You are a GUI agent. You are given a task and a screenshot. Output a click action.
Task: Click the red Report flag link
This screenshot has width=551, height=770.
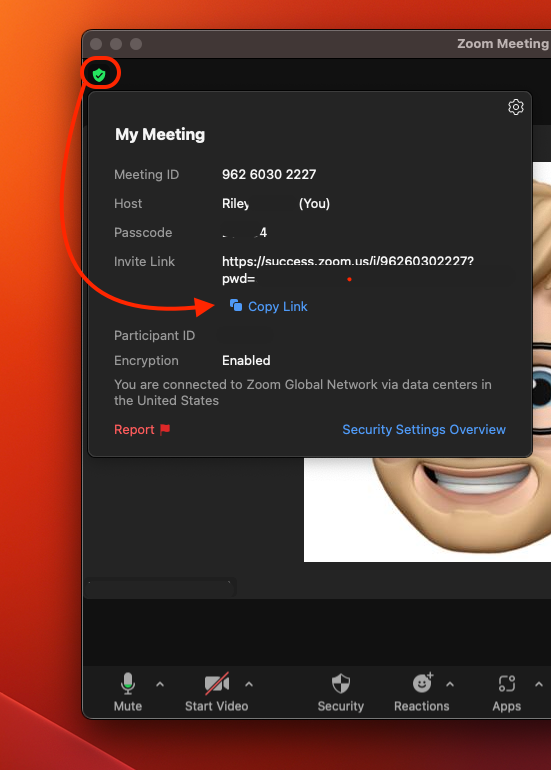tap(142, 429)
